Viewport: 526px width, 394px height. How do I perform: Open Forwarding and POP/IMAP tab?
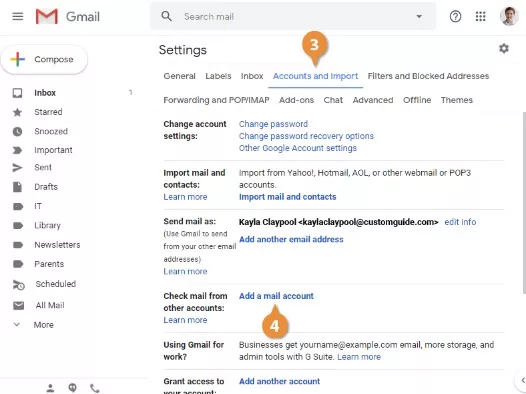216,100
